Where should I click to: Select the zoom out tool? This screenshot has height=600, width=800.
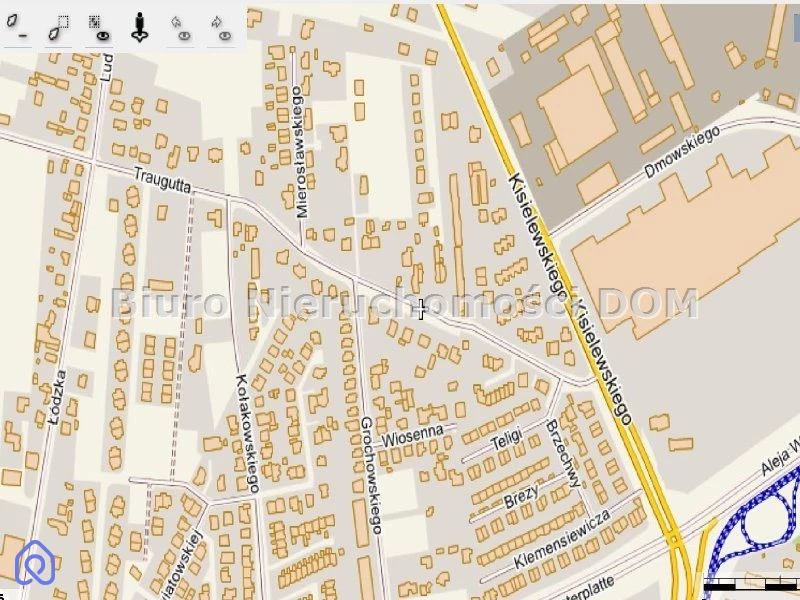tap(16, 28)
